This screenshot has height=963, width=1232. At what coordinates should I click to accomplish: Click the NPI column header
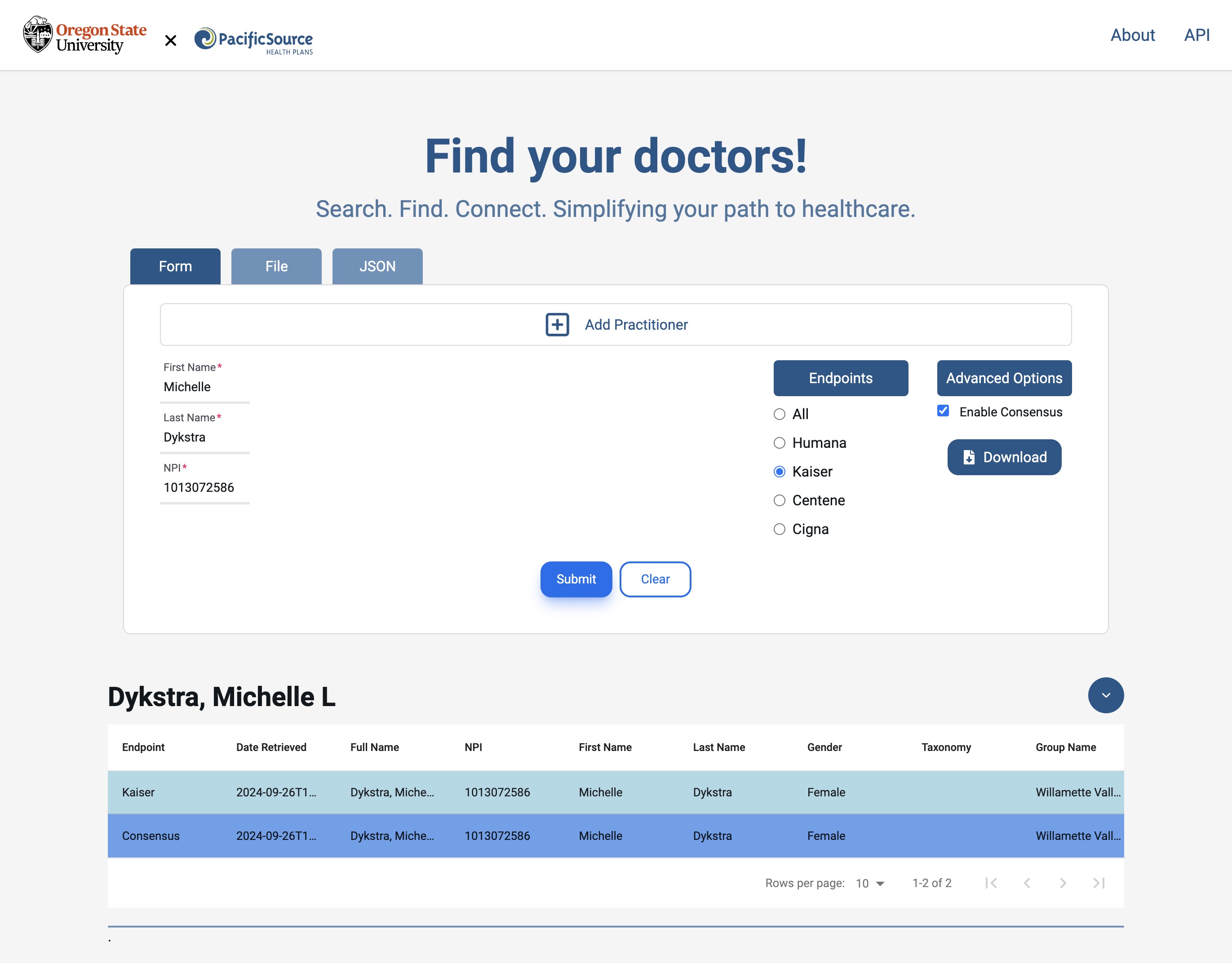coord(473,747)
